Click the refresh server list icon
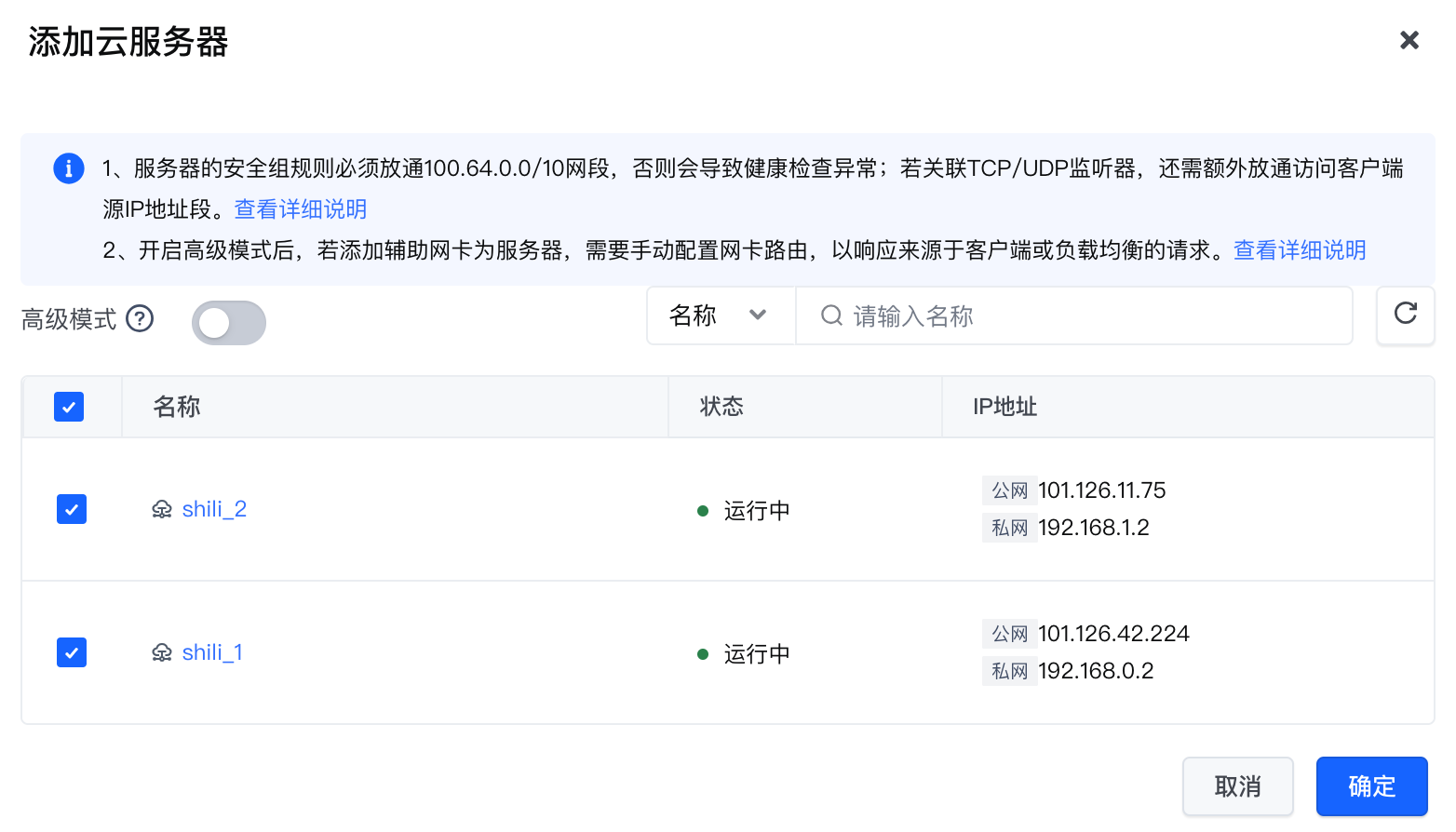The width and height of the screenshot is (1456, 832). coord(1405,315)
